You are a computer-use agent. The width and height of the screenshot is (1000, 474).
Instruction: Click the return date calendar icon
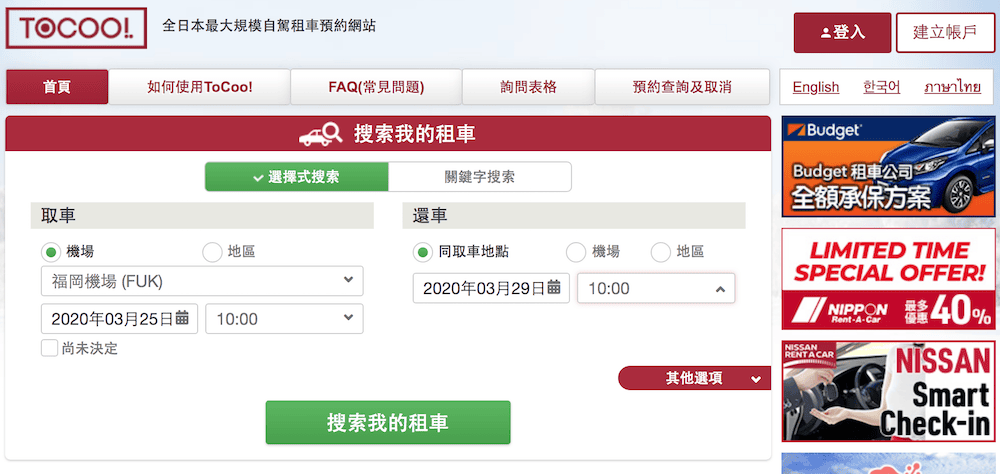click(x=554, y=288)
